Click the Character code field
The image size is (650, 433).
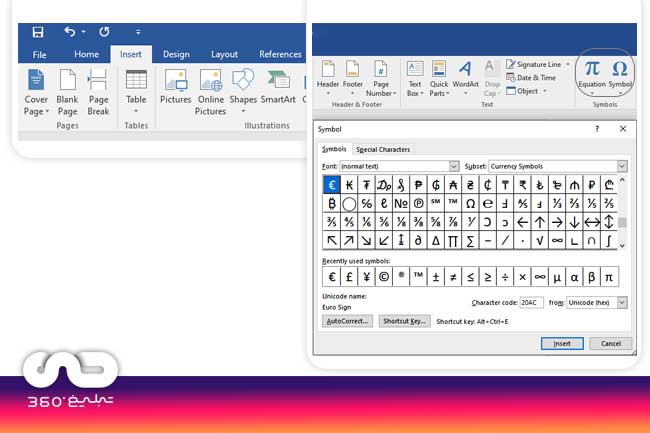[531, 302]
